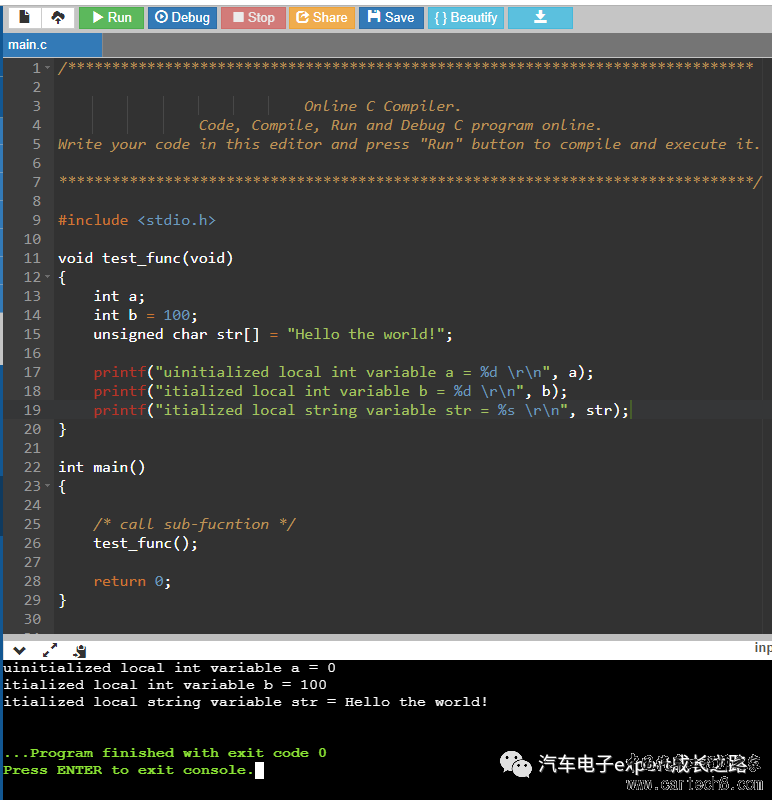Image resolution: width=772 pixels, height=800 pixels.
Task: Click 'void test_func(void)' declaration
Action: 145,258
